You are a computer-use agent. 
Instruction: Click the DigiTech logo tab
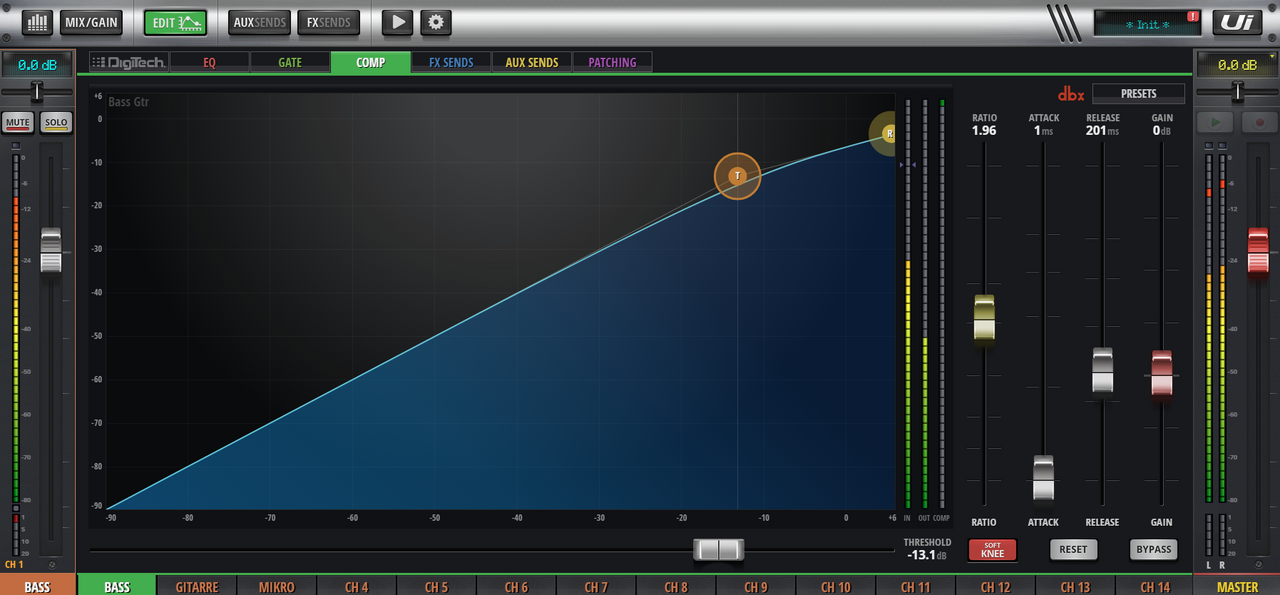coord(129,62)
